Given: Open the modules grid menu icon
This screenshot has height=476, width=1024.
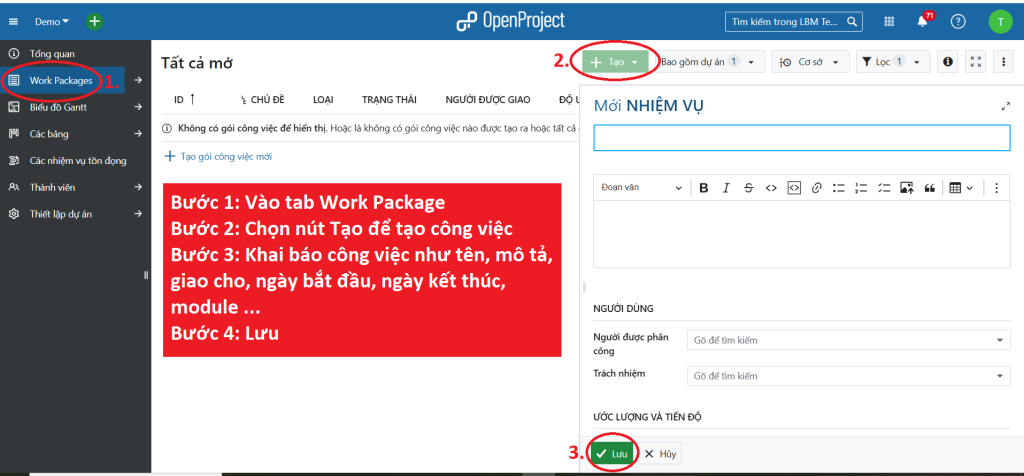Looking at the screenshot, I should [x=889, y=21].
